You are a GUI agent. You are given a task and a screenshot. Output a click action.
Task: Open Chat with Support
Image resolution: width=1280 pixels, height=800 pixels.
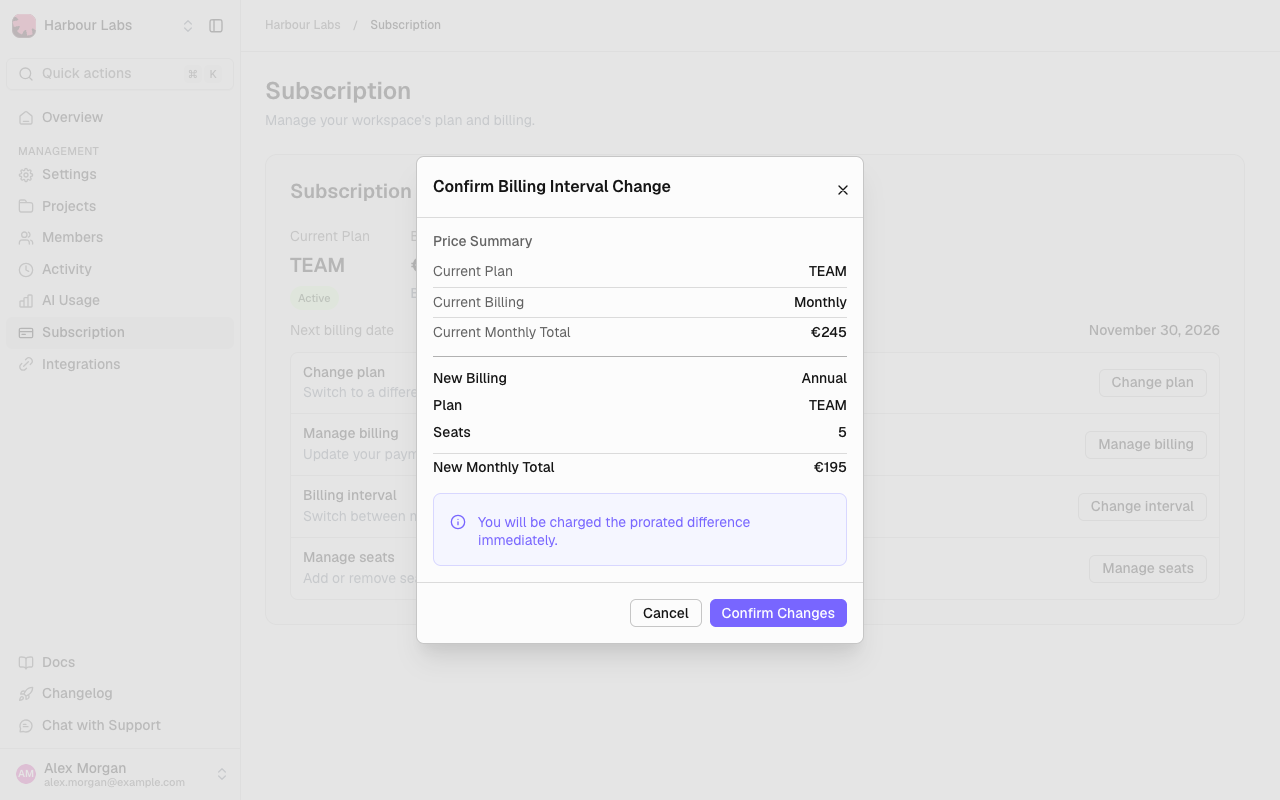[x=120, y=725]
